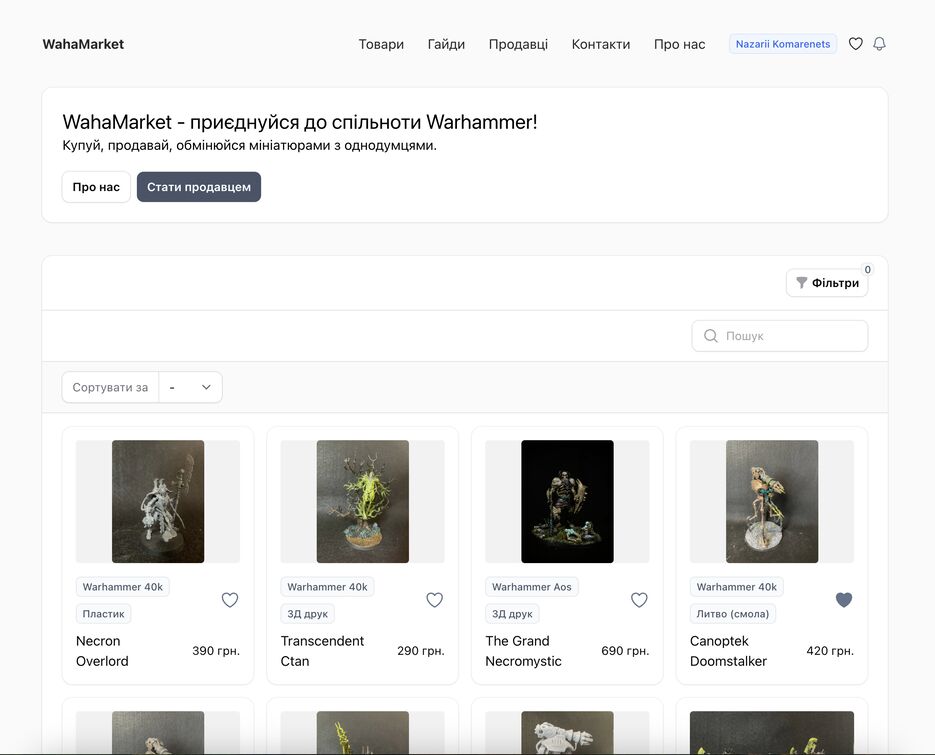Image resolution: width=935 pixels, height=755 pixels.
Task: Favorite the Transcendent Ctan listing
Action: click(434, 600)
